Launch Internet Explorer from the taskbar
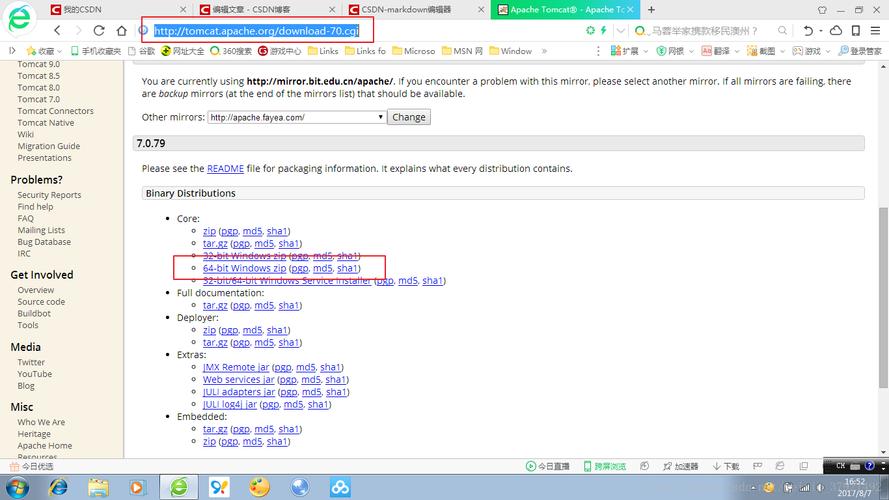 (58, 487)
